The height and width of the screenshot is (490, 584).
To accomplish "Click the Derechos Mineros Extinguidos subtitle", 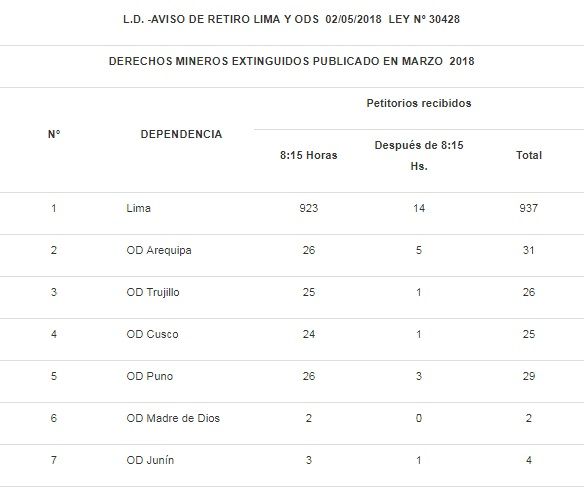I will (x=292, y=61).
